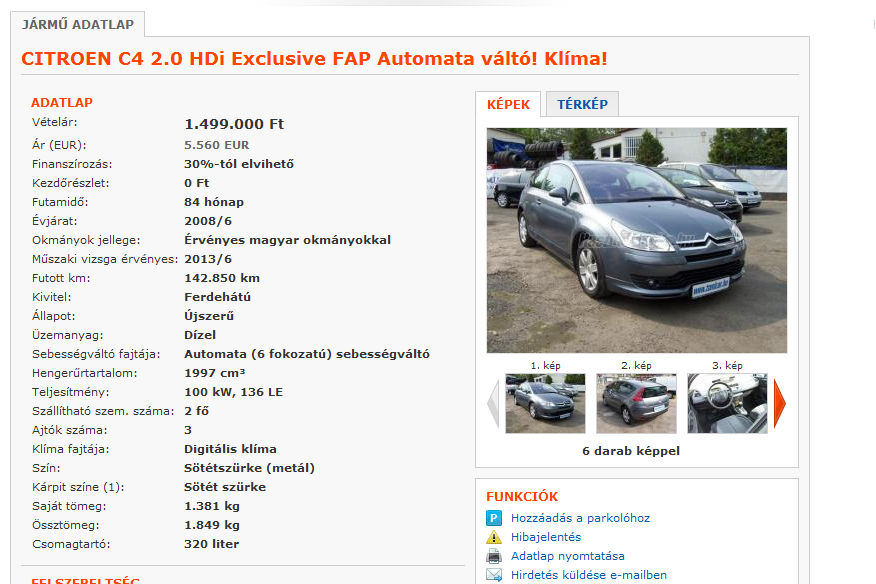Viewport: 876px width, 584px height.
Task: Click the grey left gallery arrow
Action: pyautogui.click(x=493, y=403)
